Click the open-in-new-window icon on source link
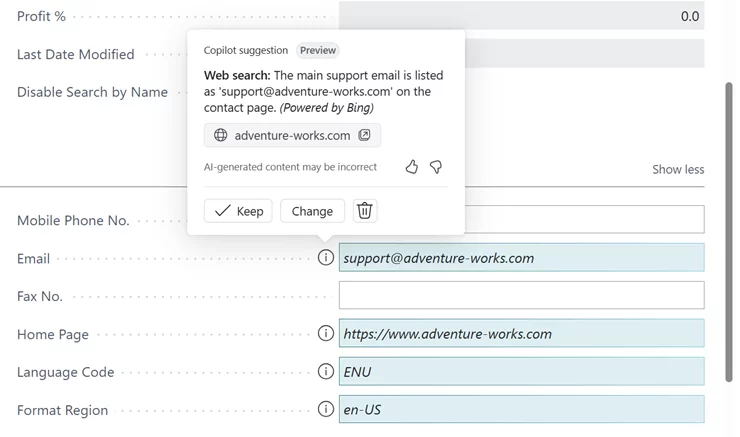This screenshot has width=740, height=437. pos(365,135)
